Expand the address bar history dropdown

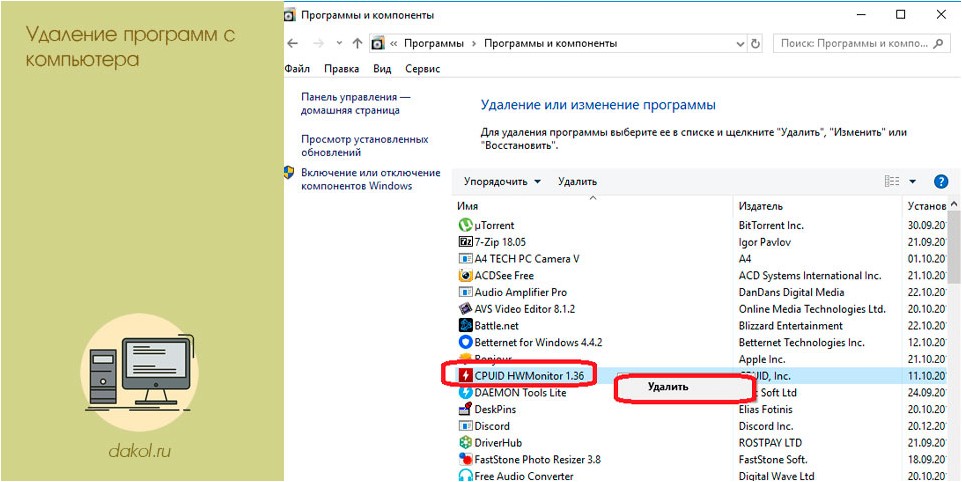pos(740,44)
